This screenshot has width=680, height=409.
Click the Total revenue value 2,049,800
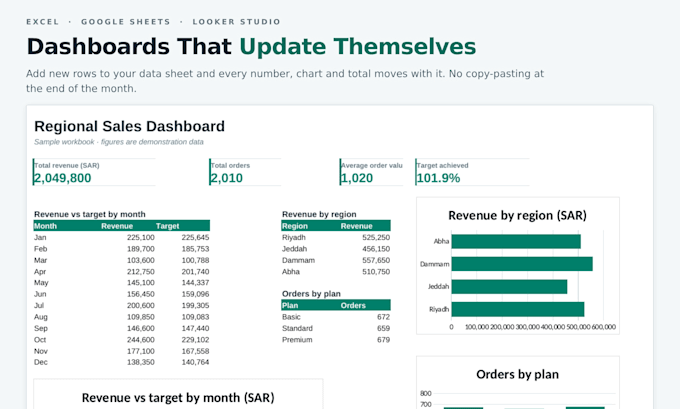pyautogui.click(x=63, y=178)
